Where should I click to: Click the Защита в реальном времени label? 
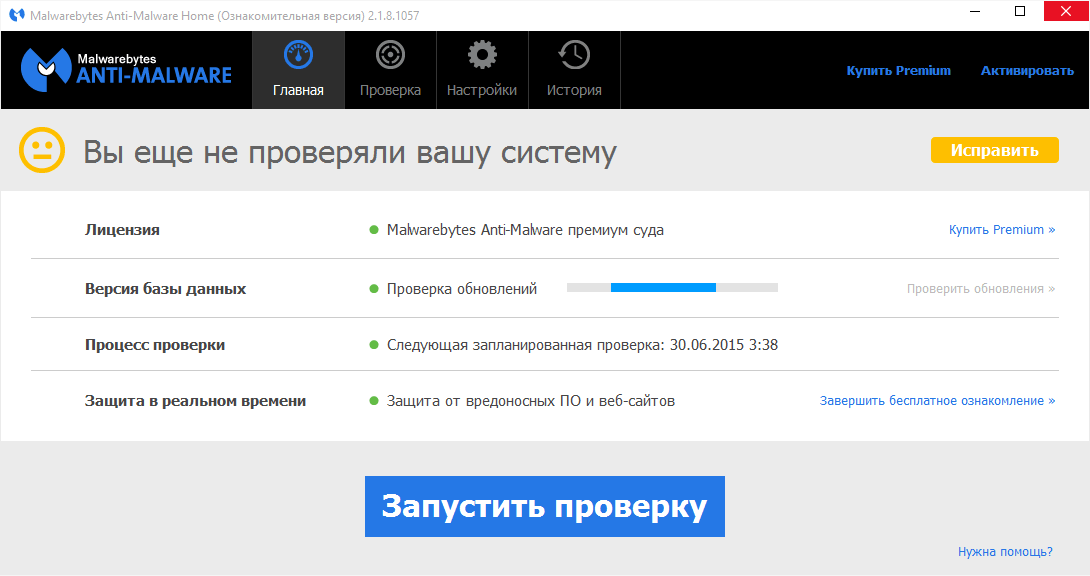[x=195, y=401]
